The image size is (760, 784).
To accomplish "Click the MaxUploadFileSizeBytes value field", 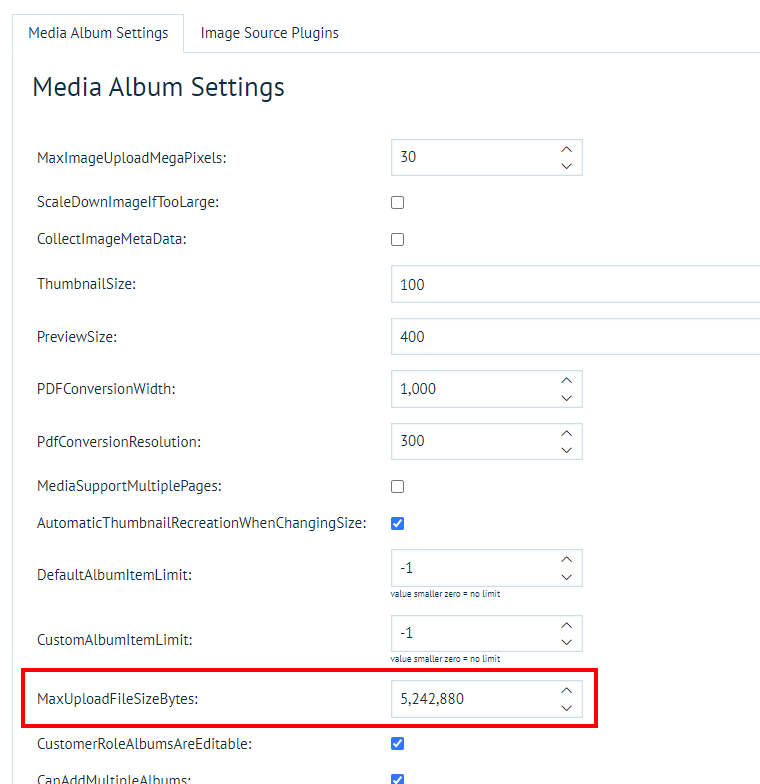I will point(470,699).
